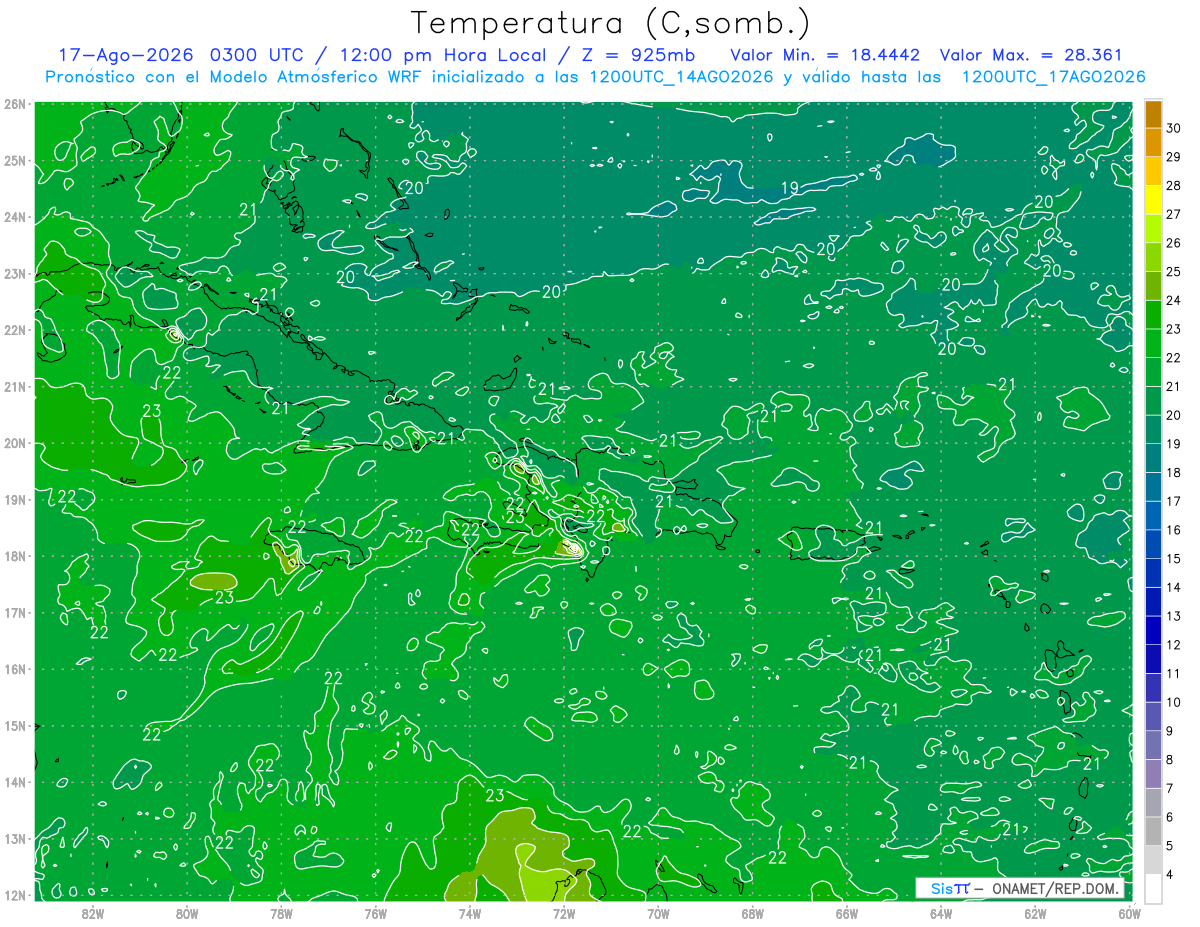Click the '76W' longitude axis label
This screenshot has width=1200, height=927.
click(x=375, y=912)
